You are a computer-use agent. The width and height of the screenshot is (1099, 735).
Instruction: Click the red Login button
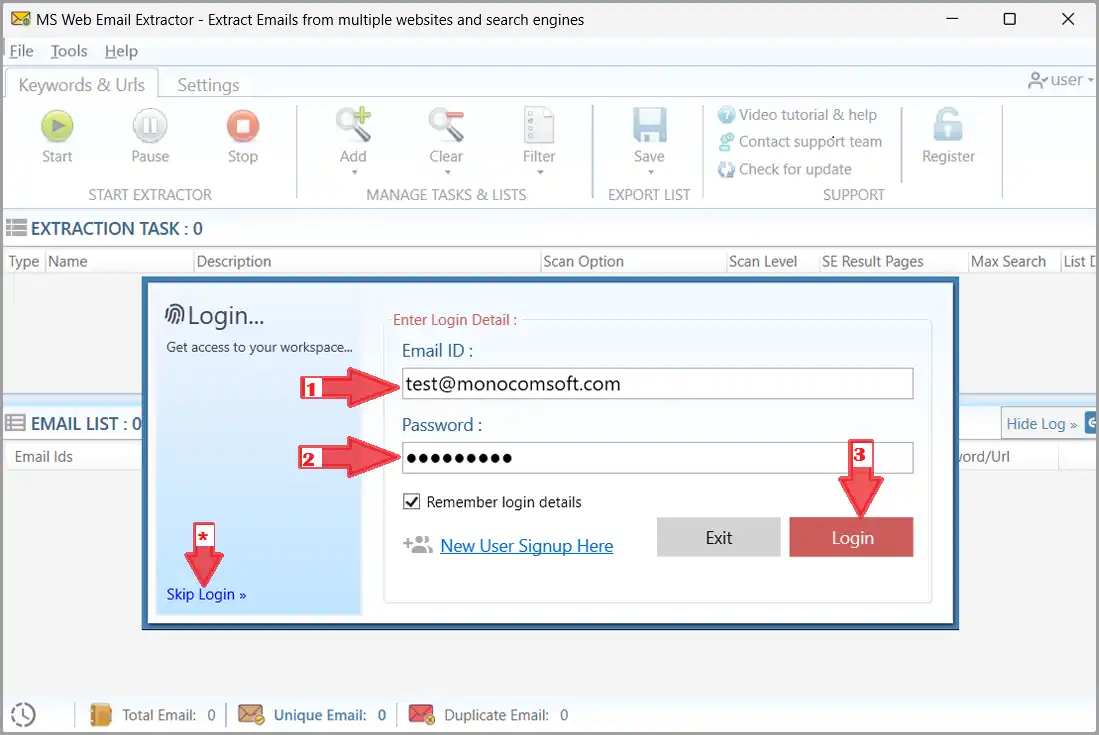(851, 537)
